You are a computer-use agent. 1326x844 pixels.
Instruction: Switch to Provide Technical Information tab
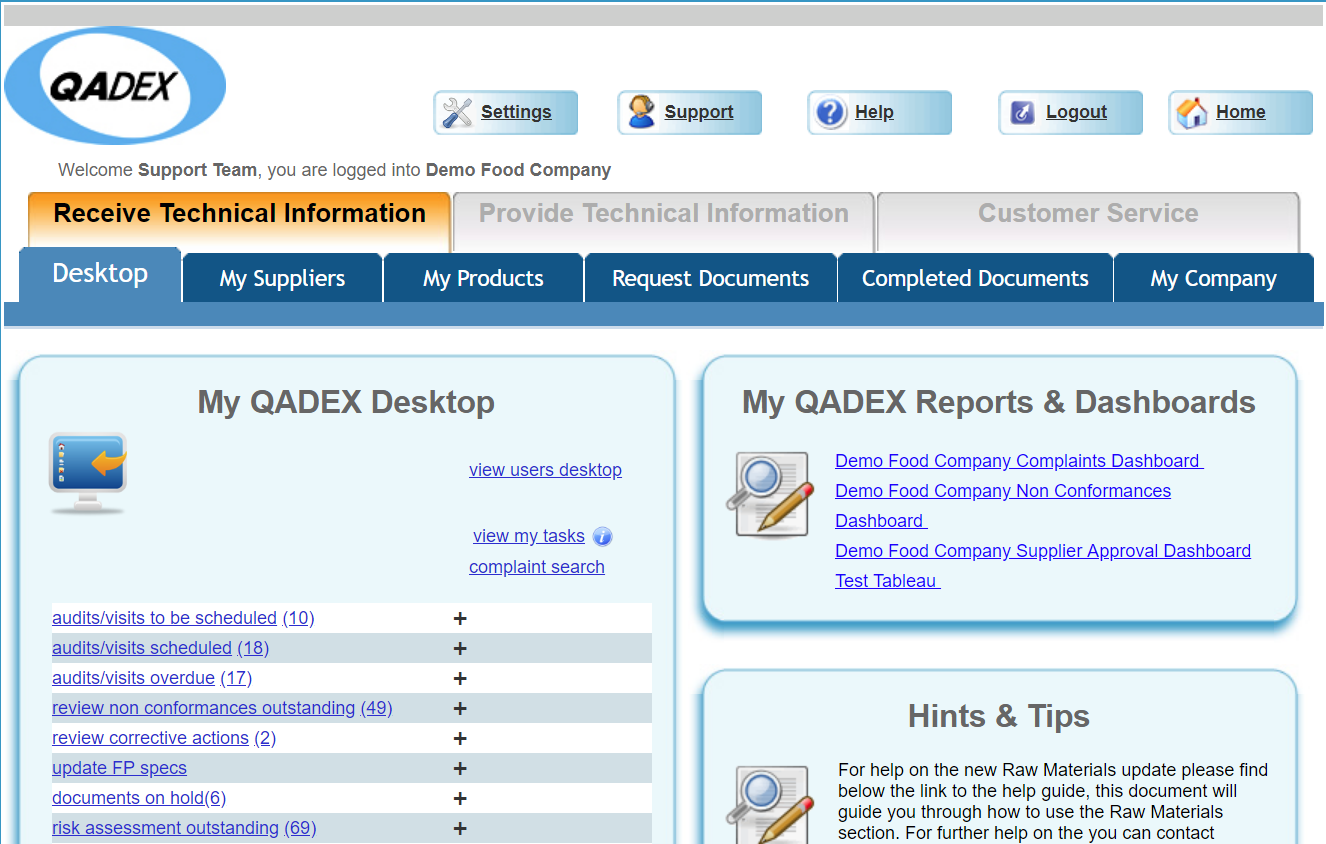coord(664,222)
